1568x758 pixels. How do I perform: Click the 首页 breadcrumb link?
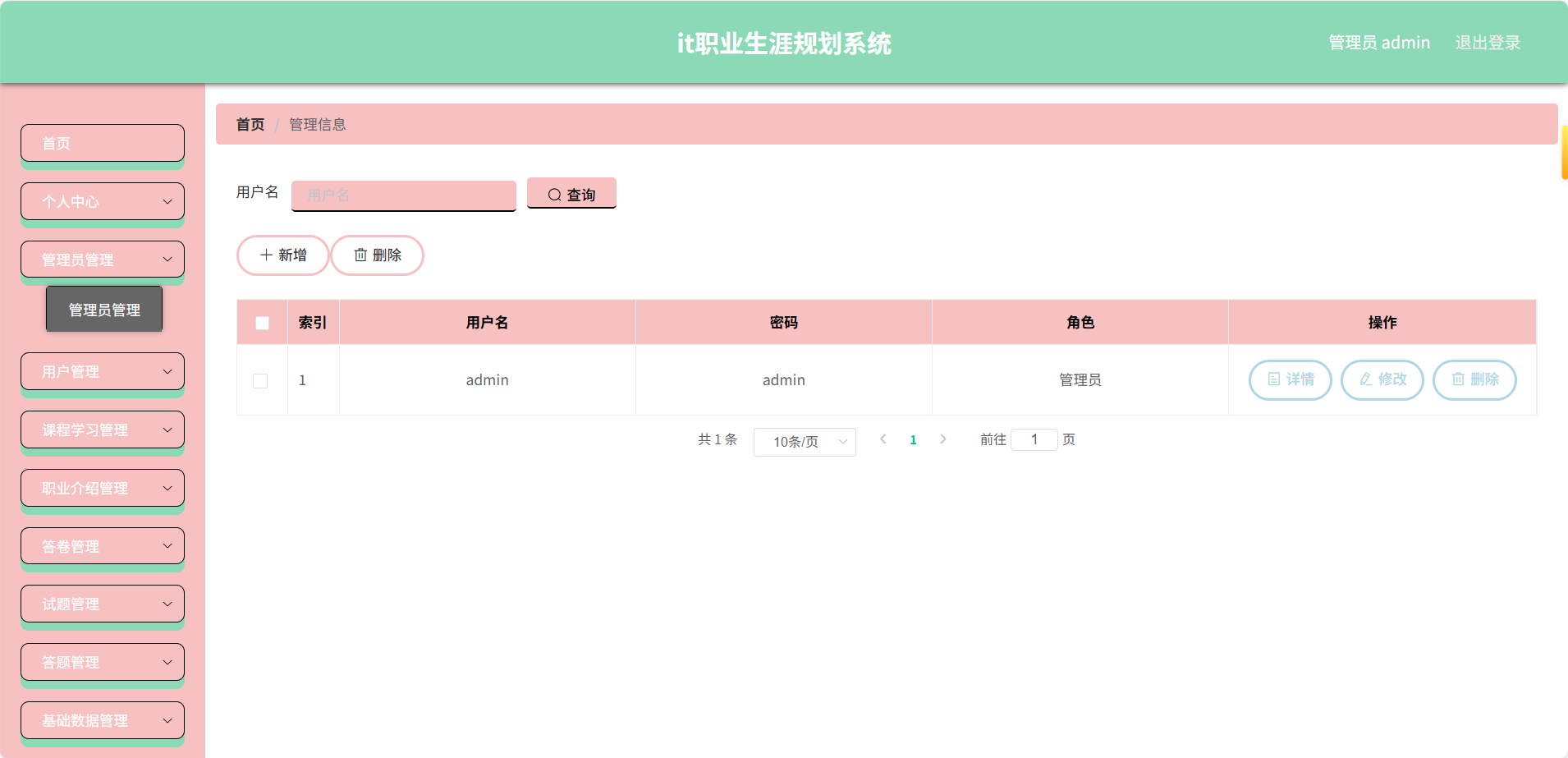[250, 125]
